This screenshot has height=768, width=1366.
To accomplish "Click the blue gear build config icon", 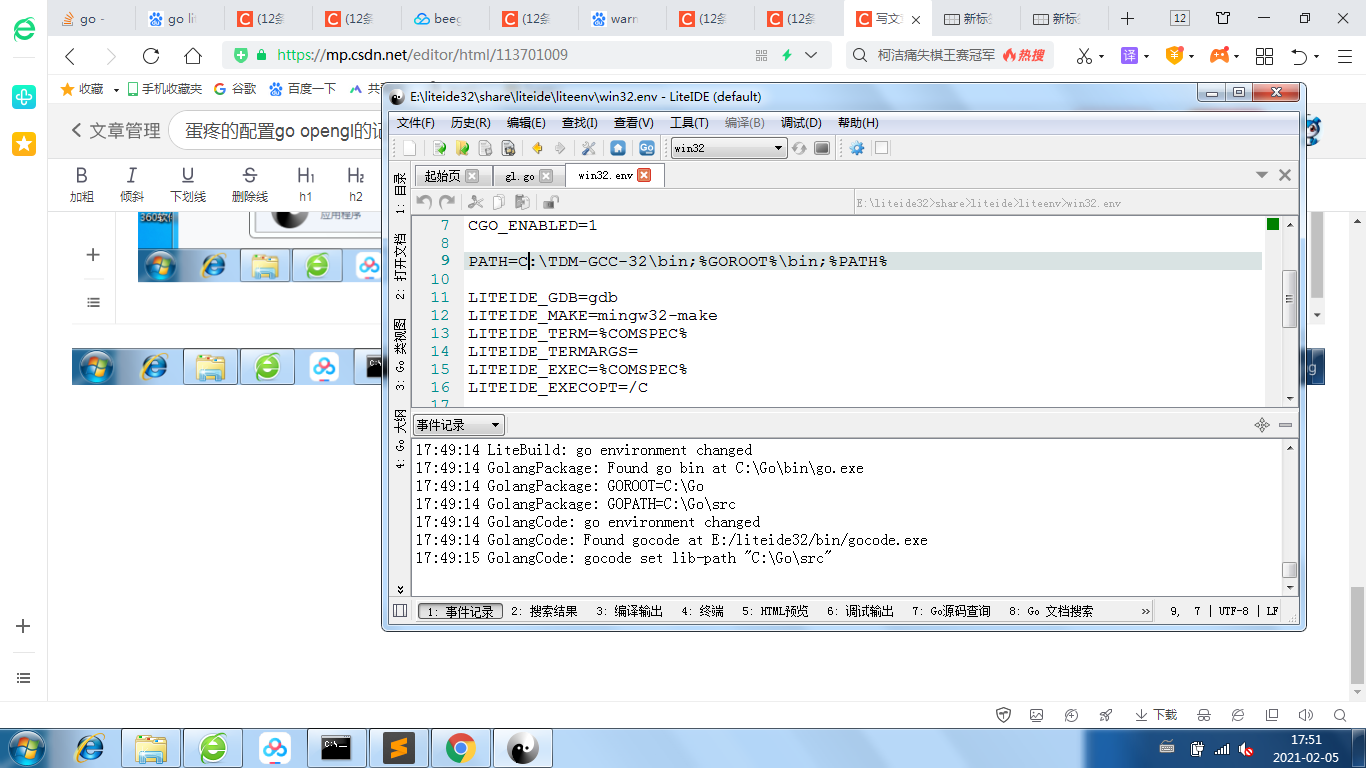I will click(x=857, y=148).
